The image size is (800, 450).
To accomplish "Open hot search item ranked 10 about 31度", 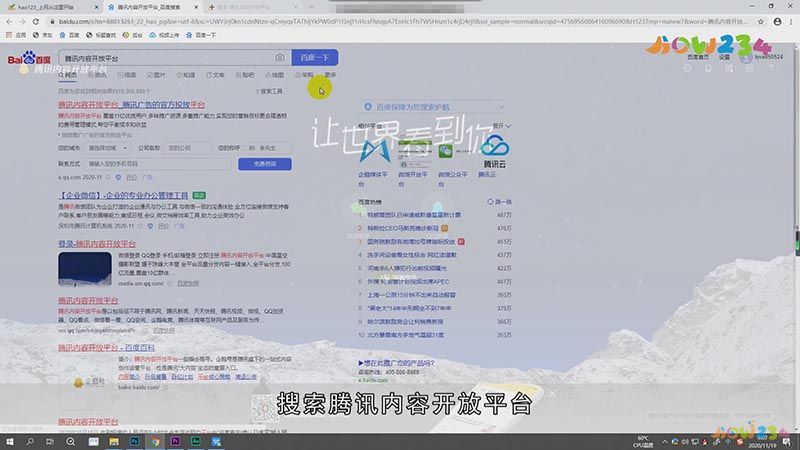I will 406,335.
